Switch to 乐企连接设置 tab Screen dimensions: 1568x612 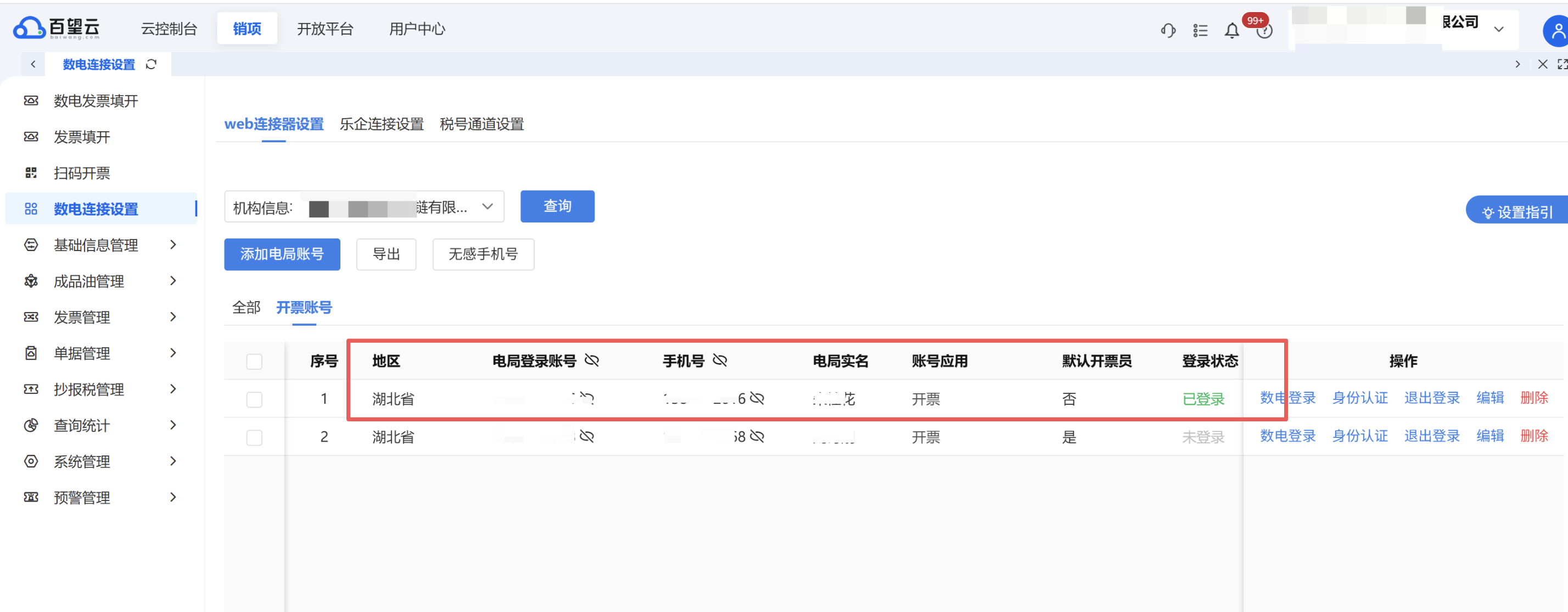[381, 124]
